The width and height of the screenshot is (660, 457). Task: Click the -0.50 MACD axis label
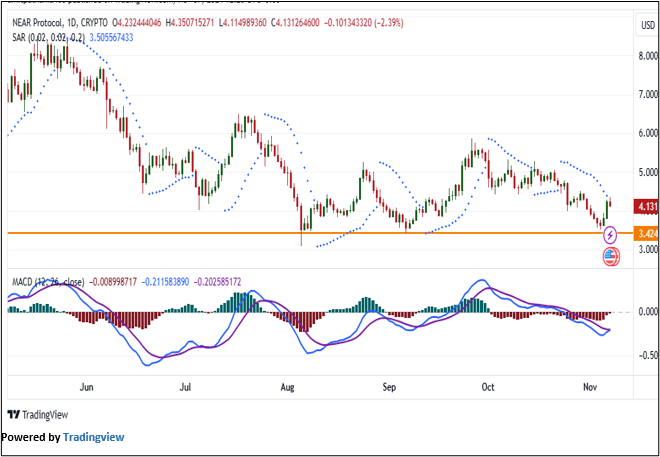(x=647, y=356)
